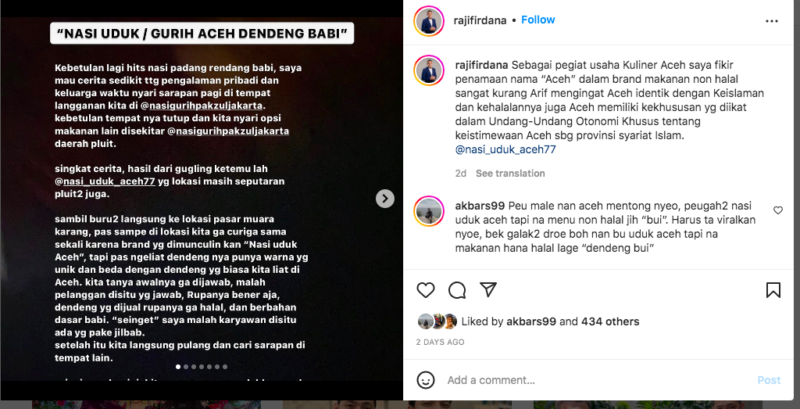Screen dimensions: 800x409
Task: Open the liker avatars beside Liked by
Action: coord(437,321)
